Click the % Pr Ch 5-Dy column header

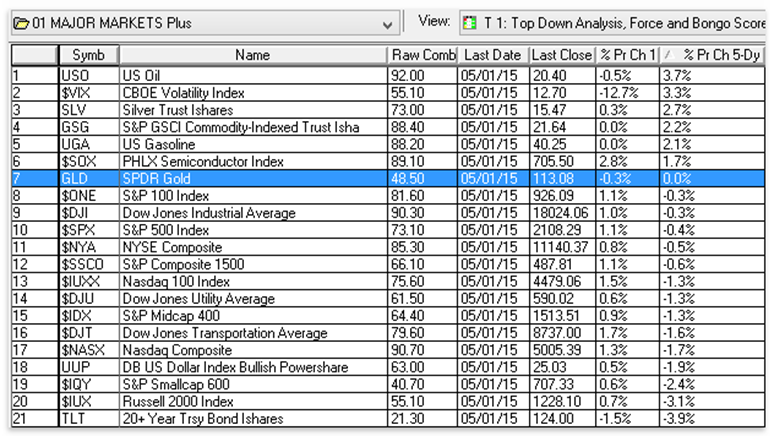pos(712,55)
